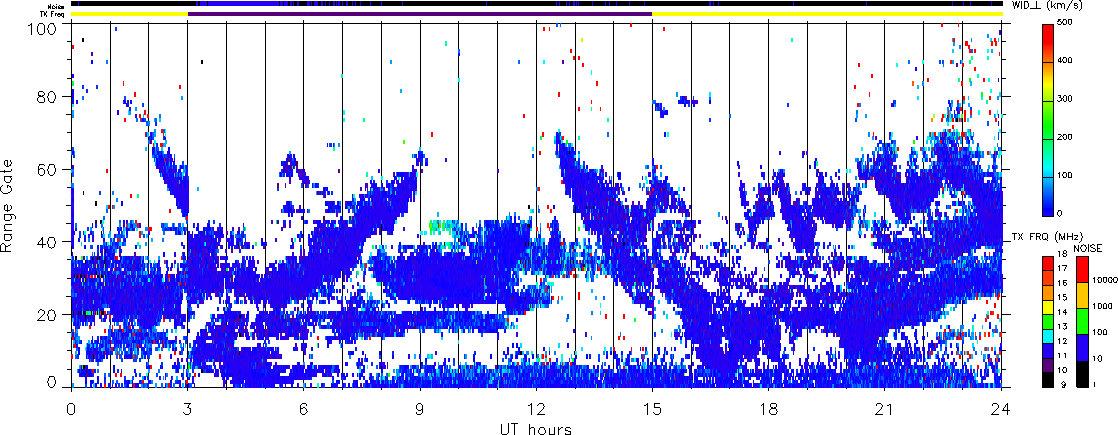Image resolution: width=1118 pixels, height=435 pixels.
Task: Click the "24" hour tick label
Action: click(x=1001, y=410)
